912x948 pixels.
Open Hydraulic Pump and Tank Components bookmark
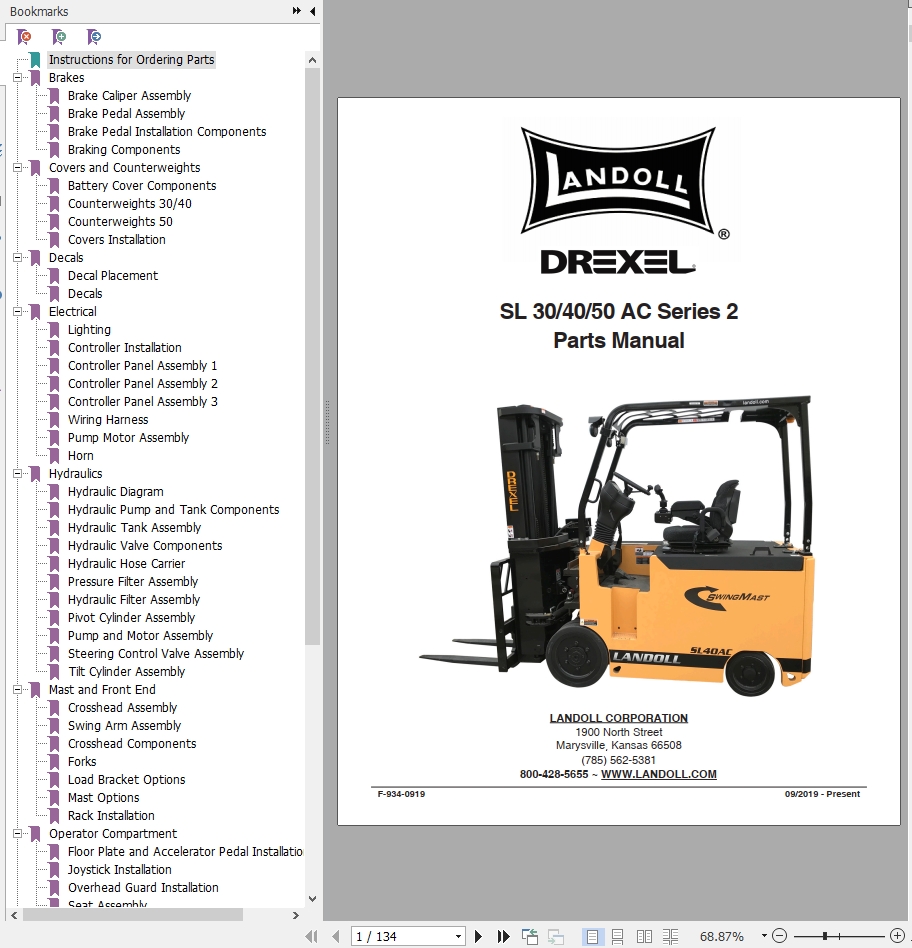[174, 510]
